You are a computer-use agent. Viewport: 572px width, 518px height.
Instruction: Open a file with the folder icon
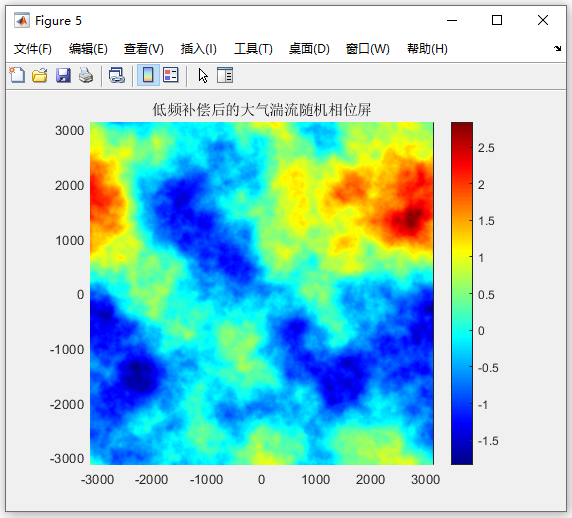coord(40,76)
